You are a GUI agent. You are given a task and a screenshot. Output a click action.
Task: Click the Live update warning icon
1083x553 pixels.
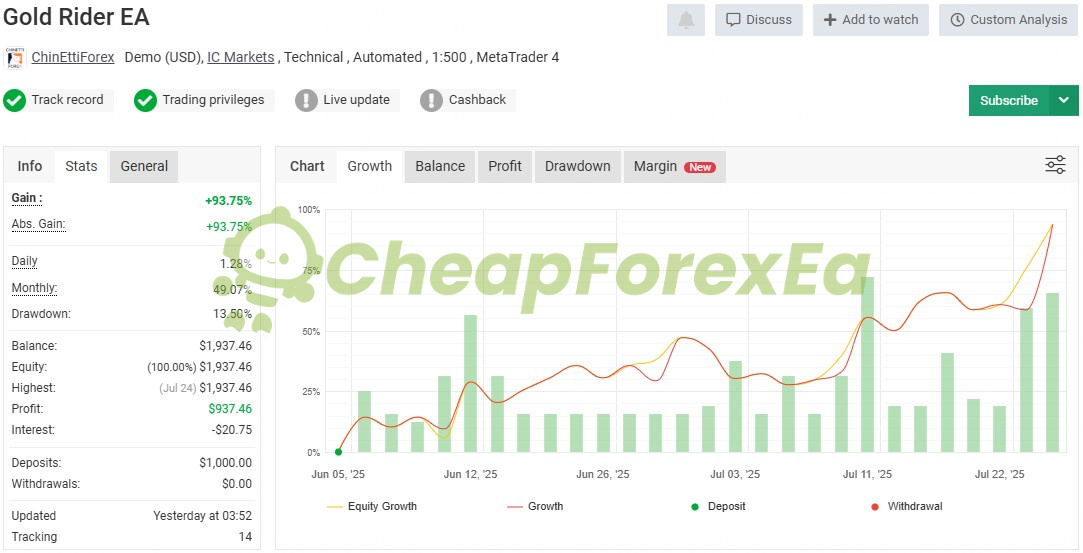(x=307, y=100)
